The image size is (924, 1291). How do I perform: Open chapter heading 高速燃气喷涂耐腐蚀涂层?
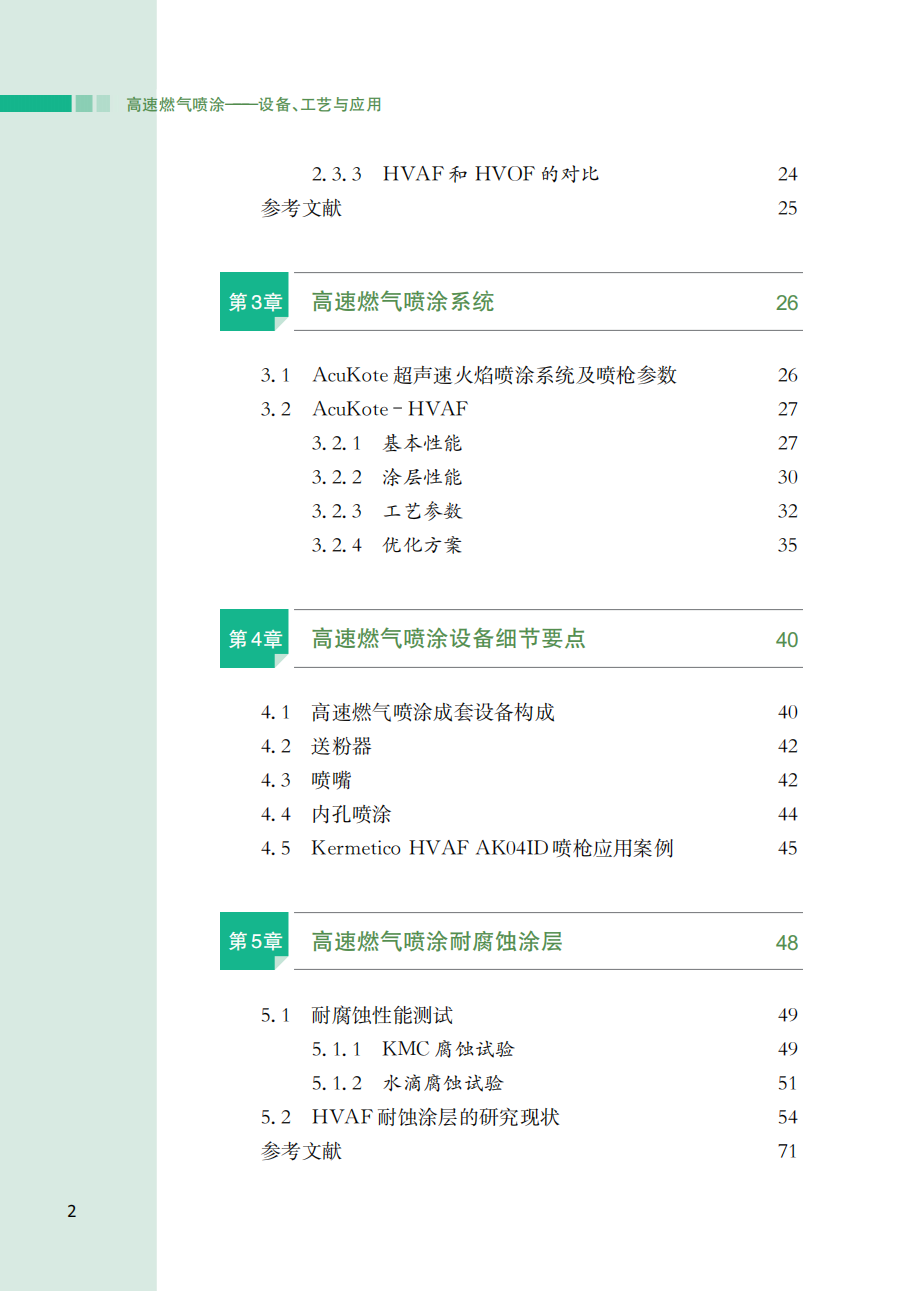[x=437, y=941]
